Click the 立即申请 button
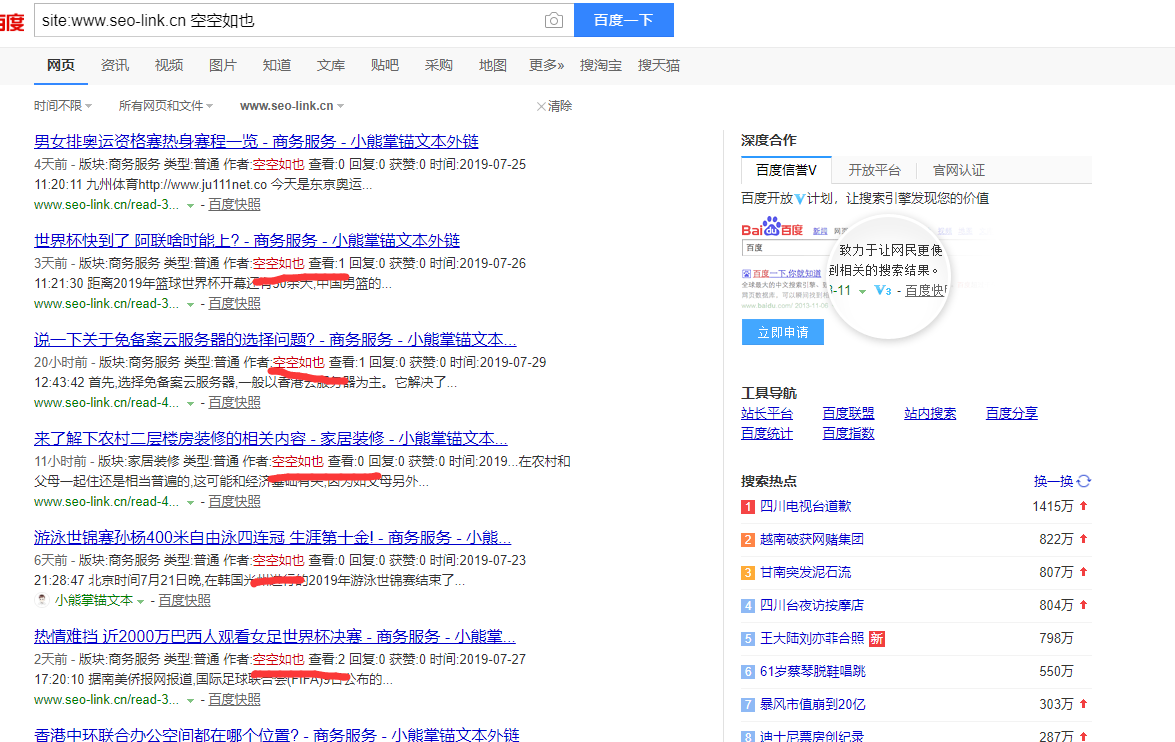 (782, 332)
